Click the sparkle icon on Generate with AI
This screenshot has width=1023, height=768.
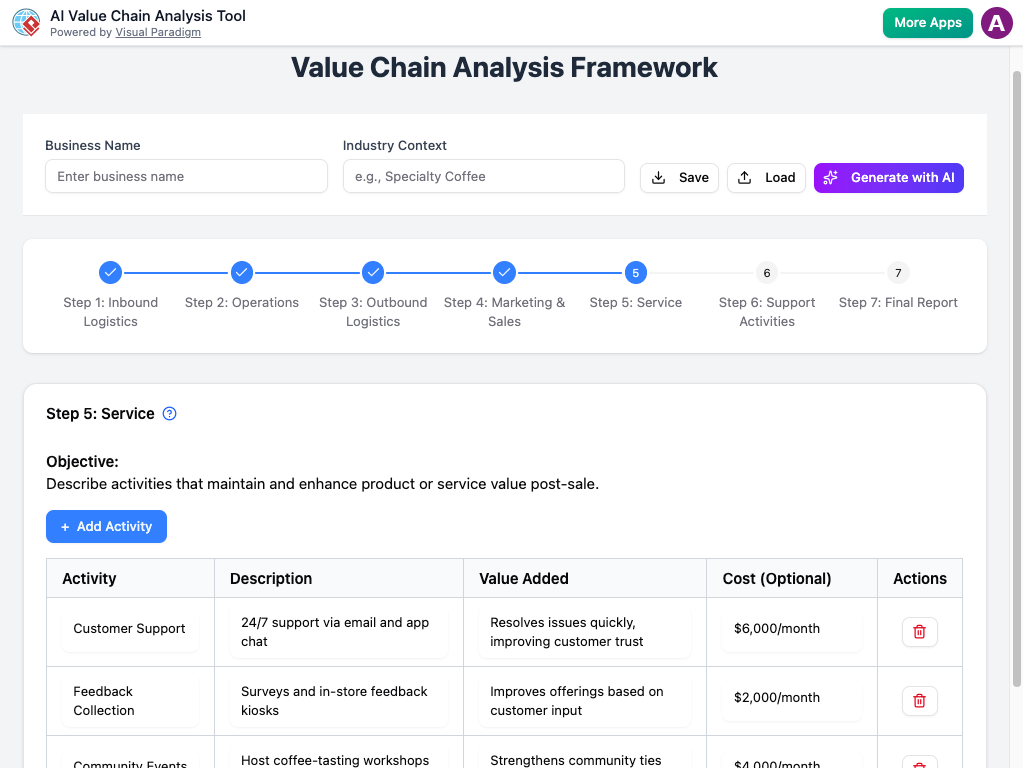pos(830,177)
